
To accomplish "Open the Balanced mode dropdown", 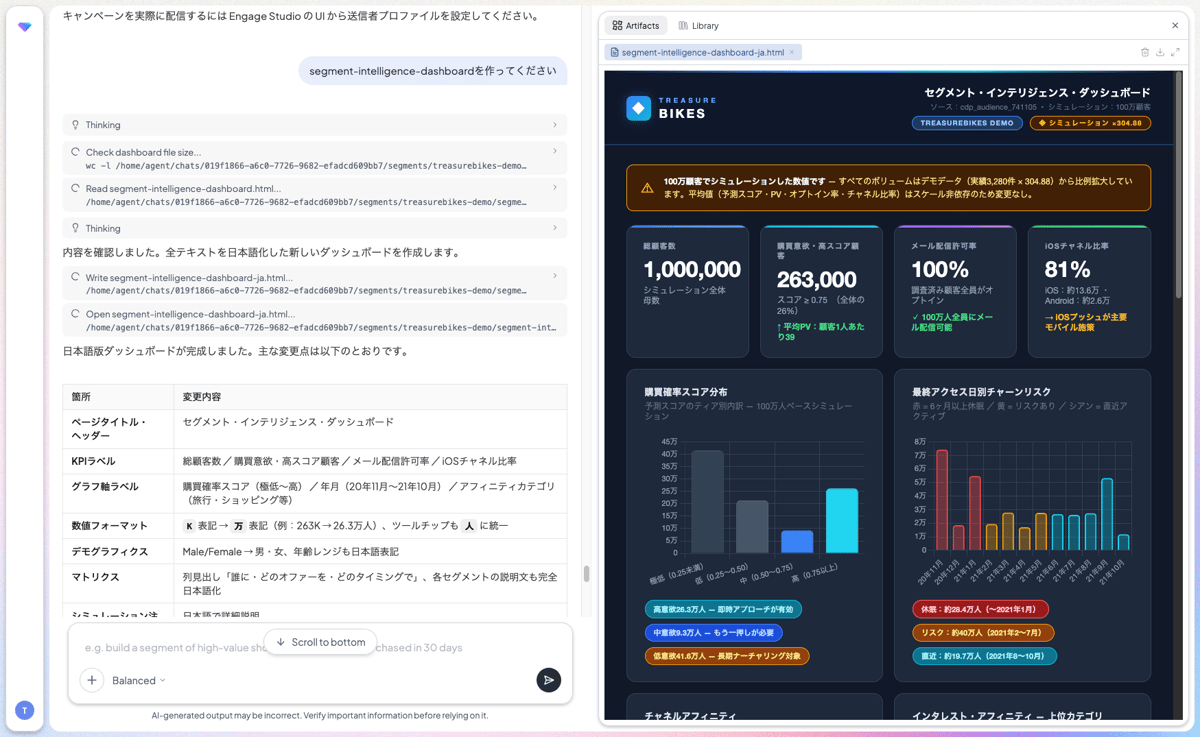I will tap(139, 680).
